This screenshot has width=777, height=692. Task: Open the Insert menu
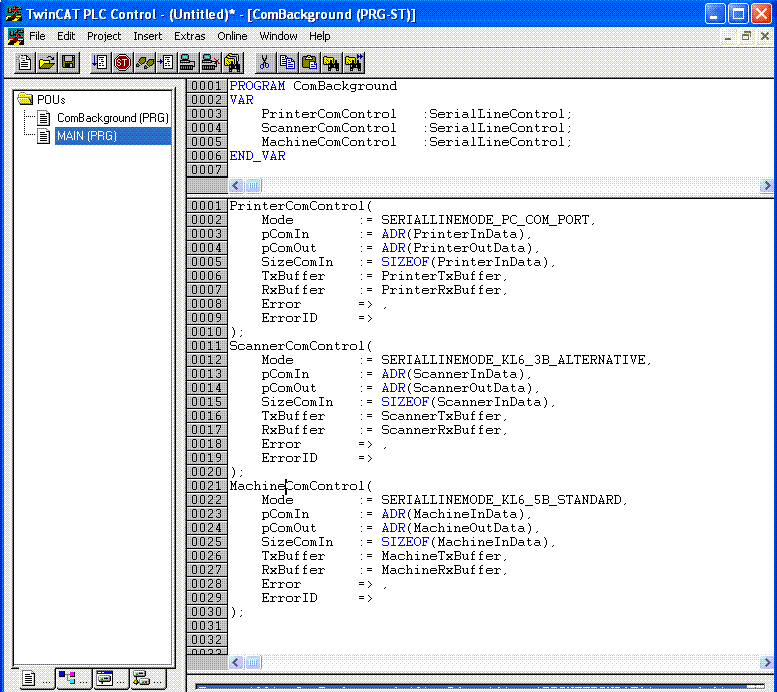pos(148,36)
